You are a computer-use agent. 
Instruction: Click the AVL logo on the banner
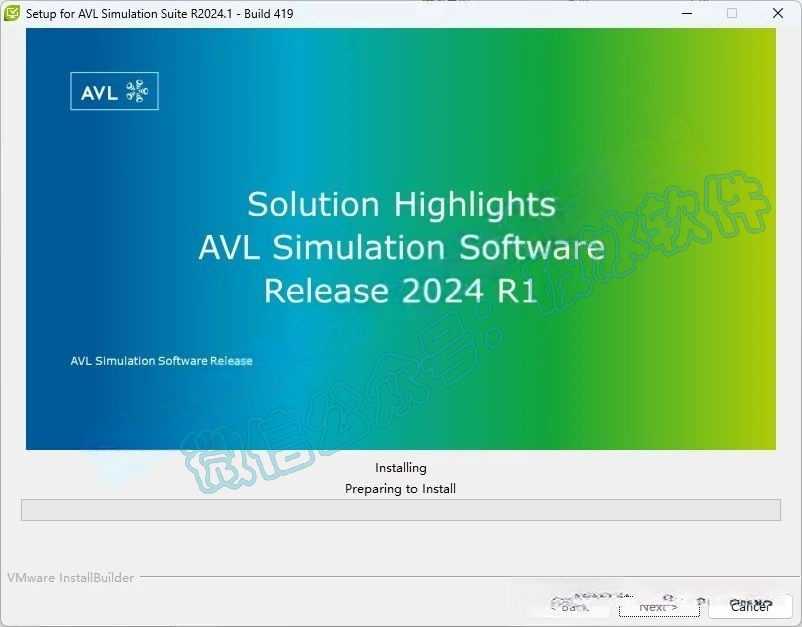(x=115, y=91)
